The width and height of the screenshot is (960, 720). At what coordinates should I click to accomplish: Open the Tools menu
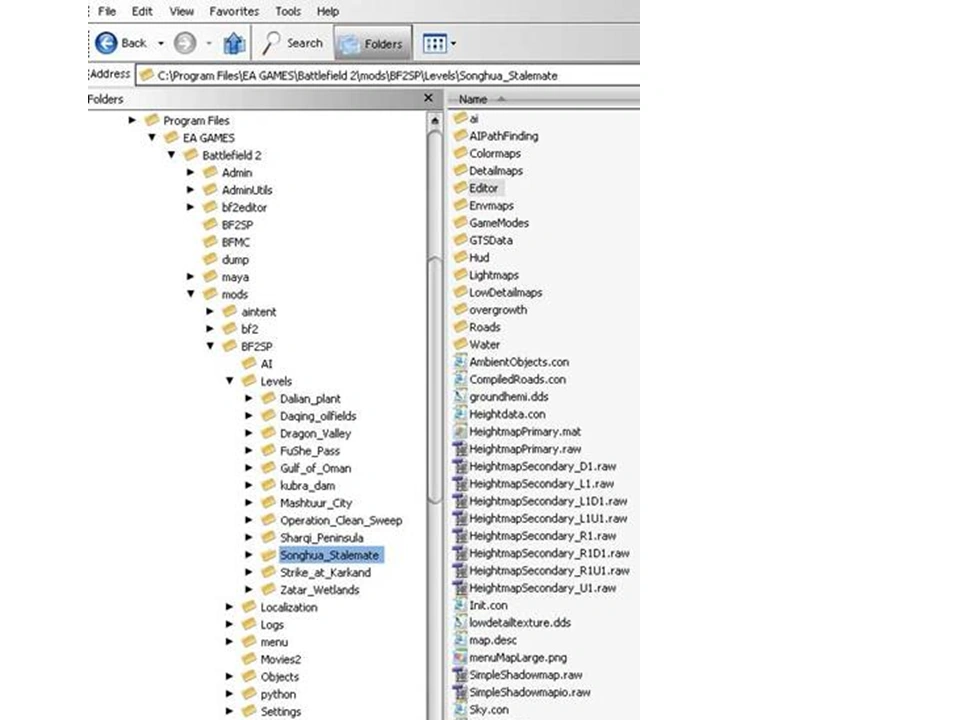pyautogui.click(x=288, y=11)
